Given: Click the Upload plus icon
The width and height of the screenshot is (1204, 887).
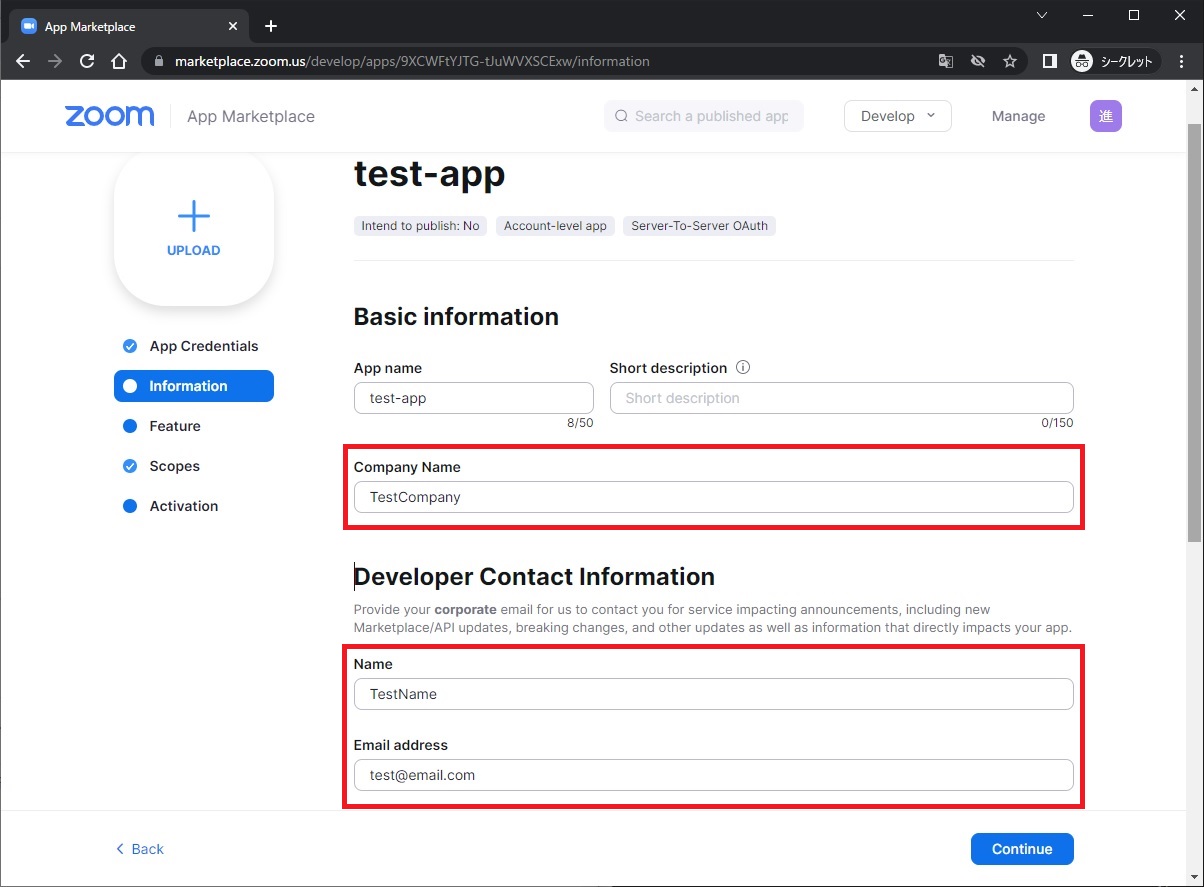Looking at the screenshot, I should [x=193, y=216].
